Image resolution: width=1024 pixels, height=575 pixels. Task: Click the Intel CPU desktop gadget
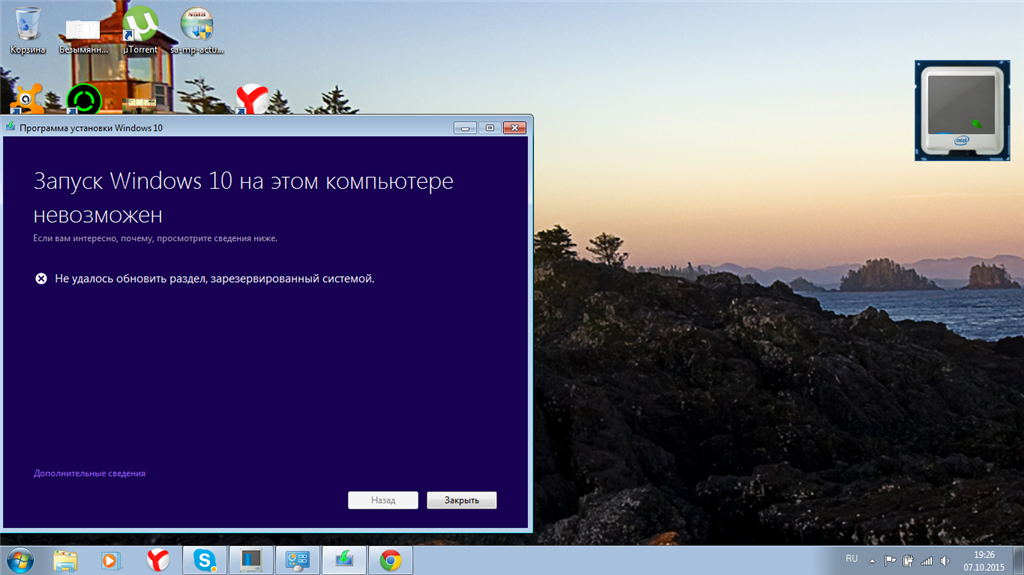[x=962, y=110]
